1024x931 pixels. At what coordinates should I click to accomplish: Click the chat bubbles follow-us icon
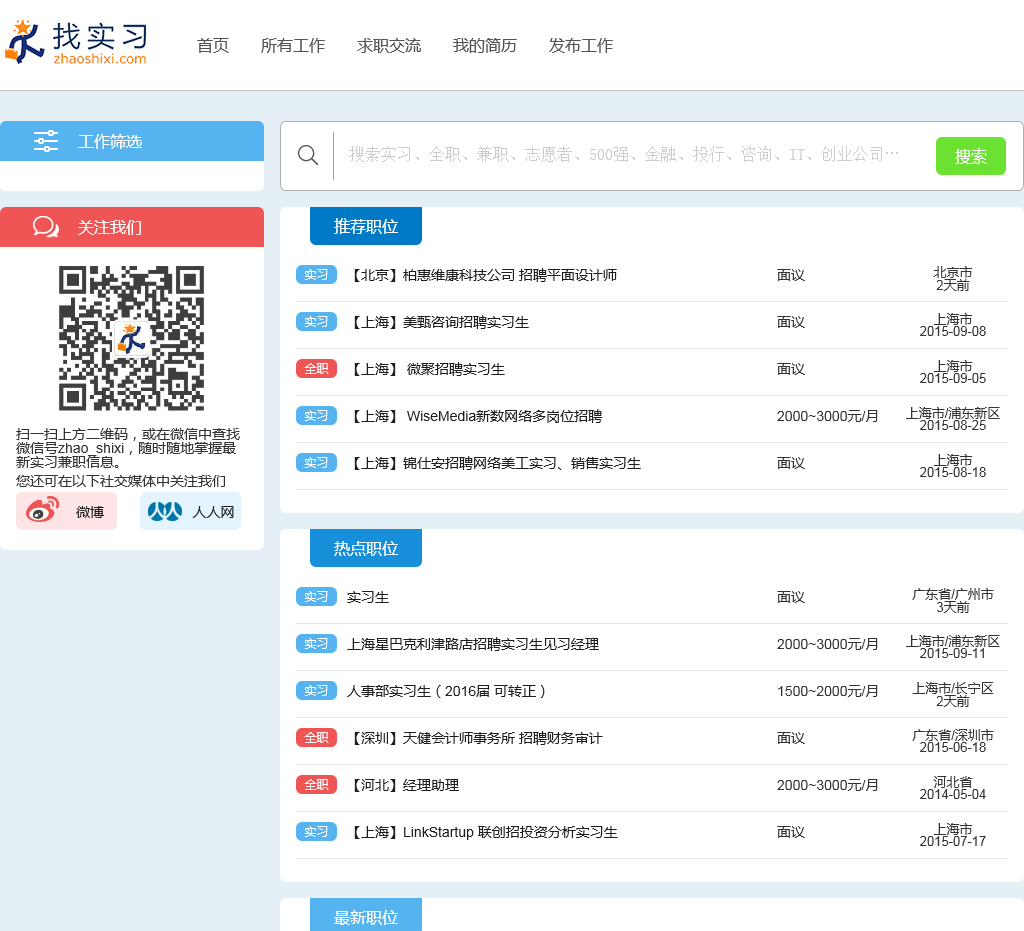point(46,227)
